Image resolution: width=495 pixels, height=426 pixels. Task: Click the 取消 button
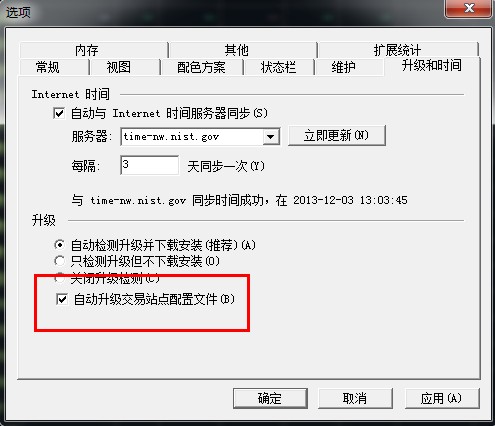355,398
